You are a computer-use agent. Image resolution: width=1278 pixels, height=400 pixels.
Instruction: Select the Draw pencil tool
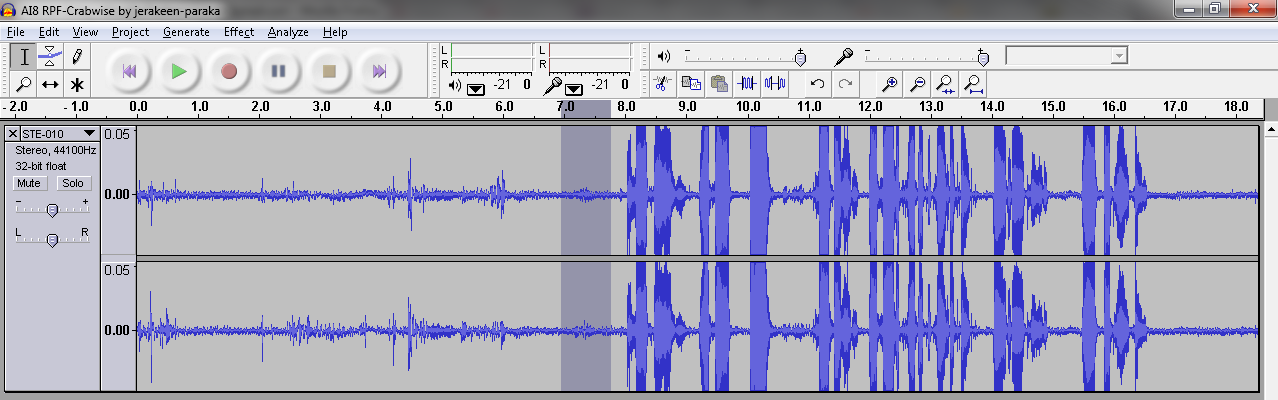[x=77, y=56]
